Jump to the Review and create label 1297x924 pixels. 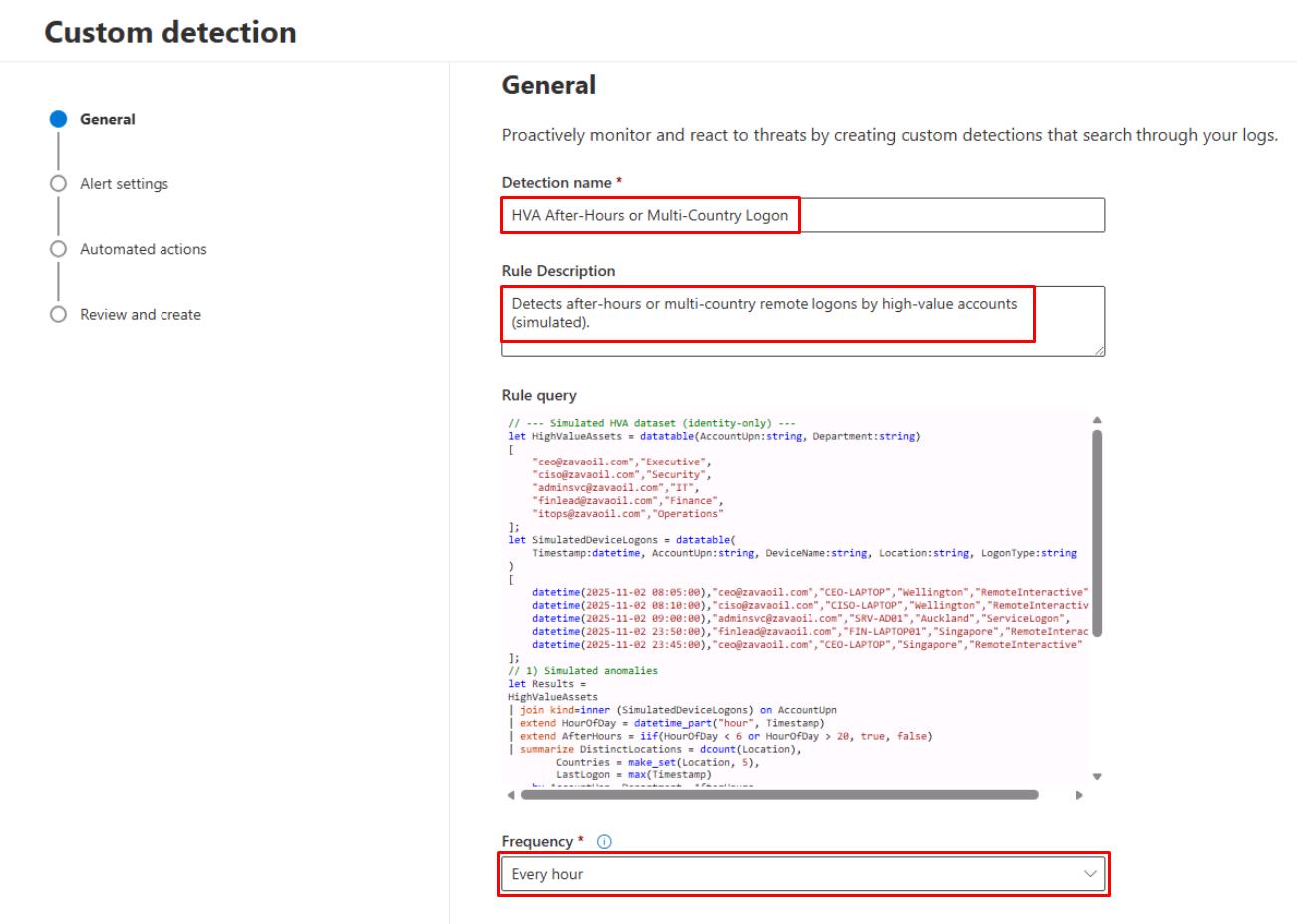coord(141,315)
